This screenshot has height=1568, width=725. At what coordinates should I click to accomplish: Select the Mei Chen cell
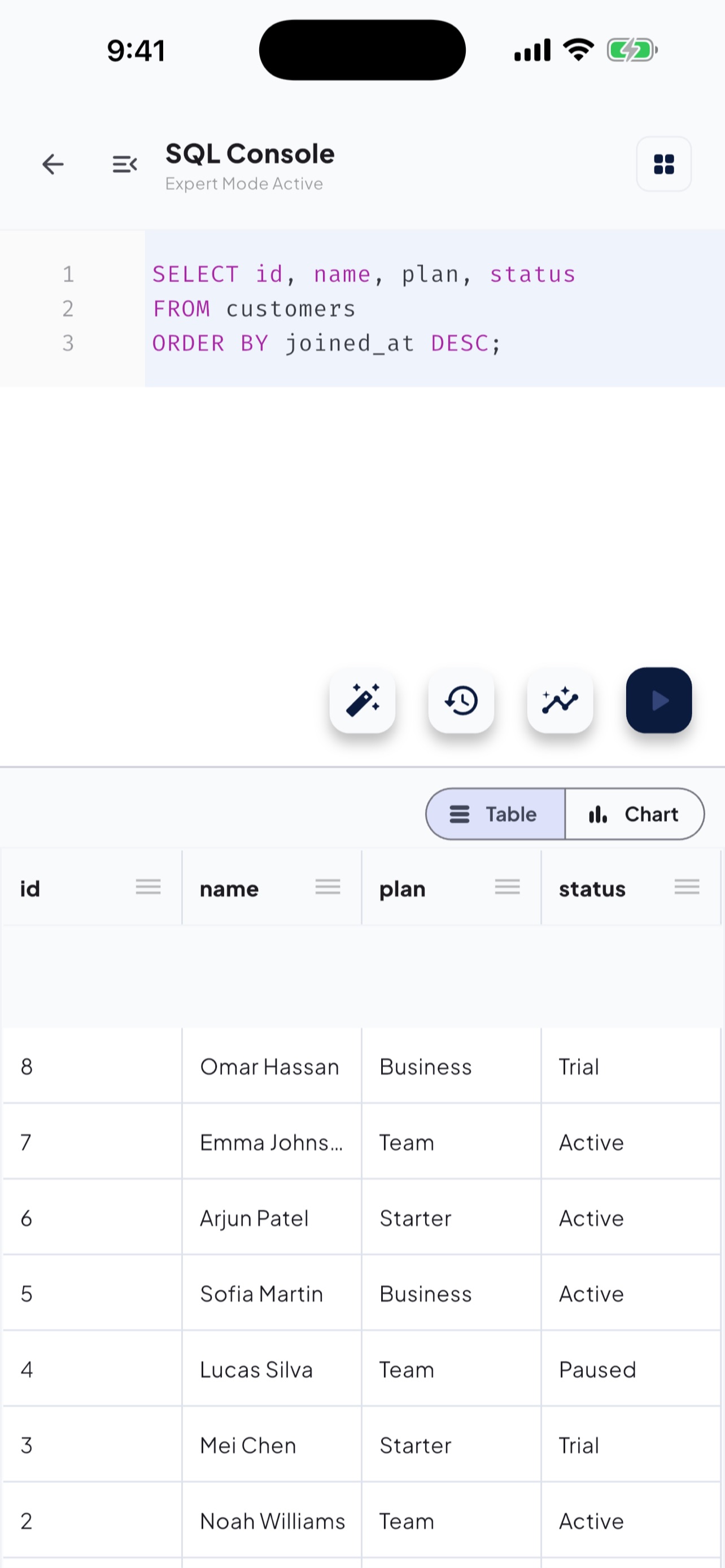click(x=272, y=1445)
